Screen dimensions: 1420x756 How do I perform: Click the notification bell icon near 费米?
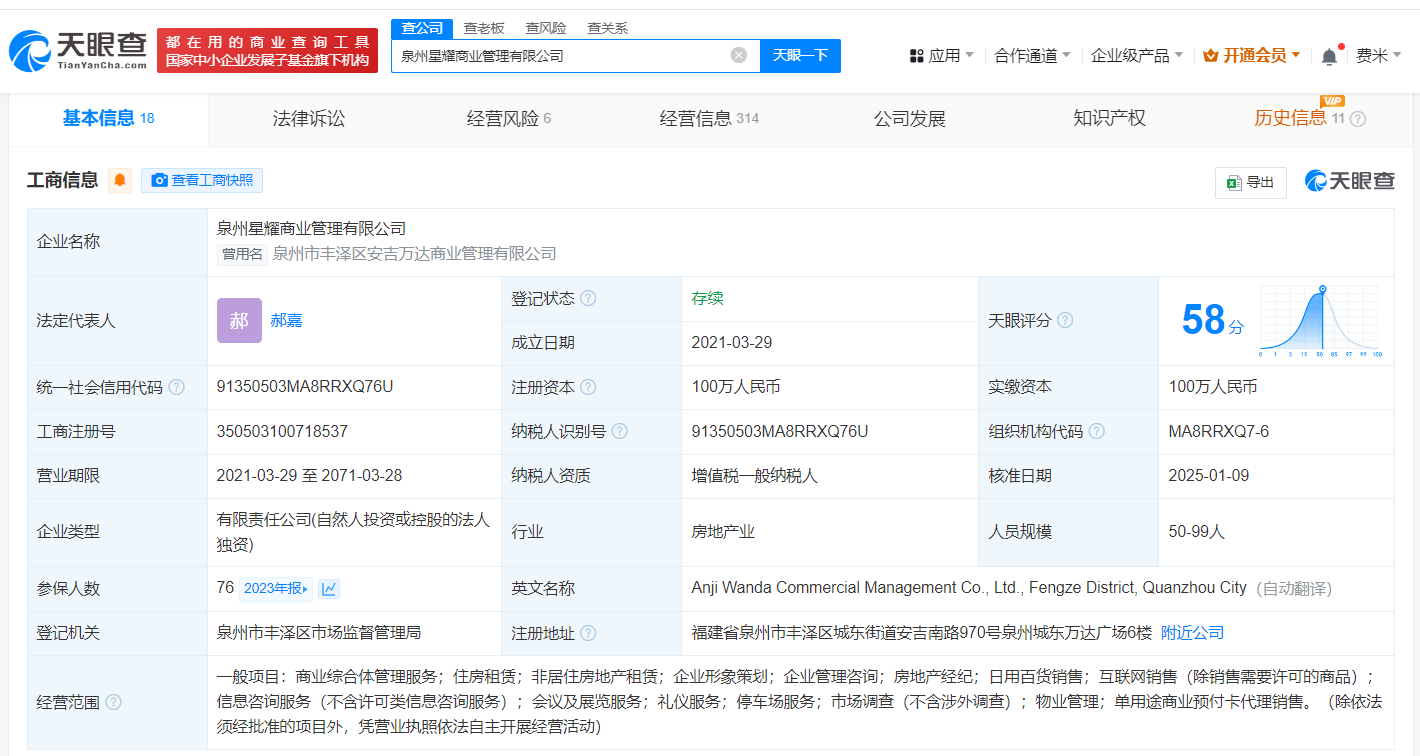[1328, 55]
